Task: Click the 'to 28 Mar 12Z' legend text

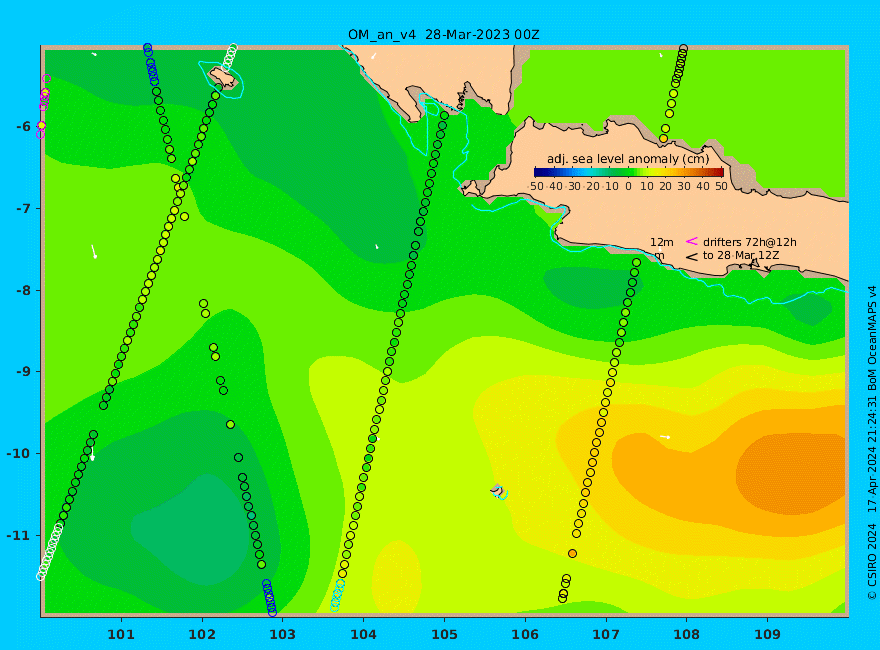Action: click(x=741, y=255)
